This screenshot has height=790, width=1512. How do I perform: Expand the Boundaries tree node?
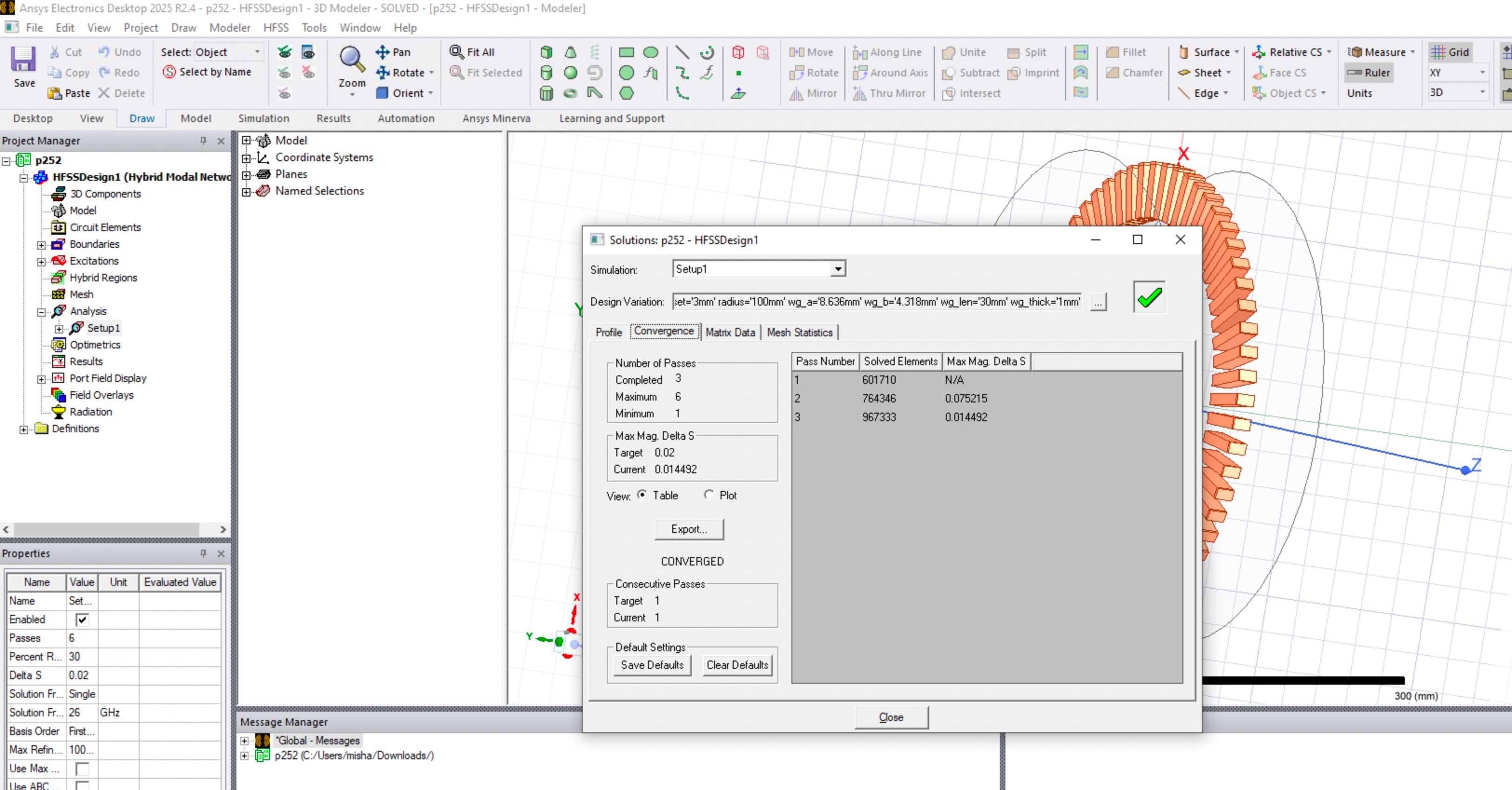pos(42,245)
